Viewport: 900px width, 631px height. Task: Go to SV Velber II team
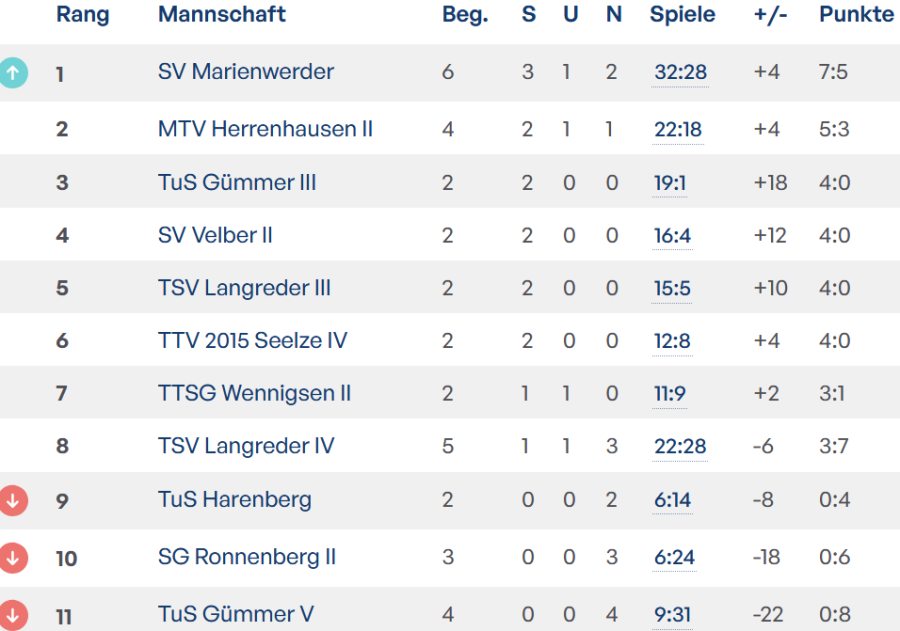click(215, 236)
